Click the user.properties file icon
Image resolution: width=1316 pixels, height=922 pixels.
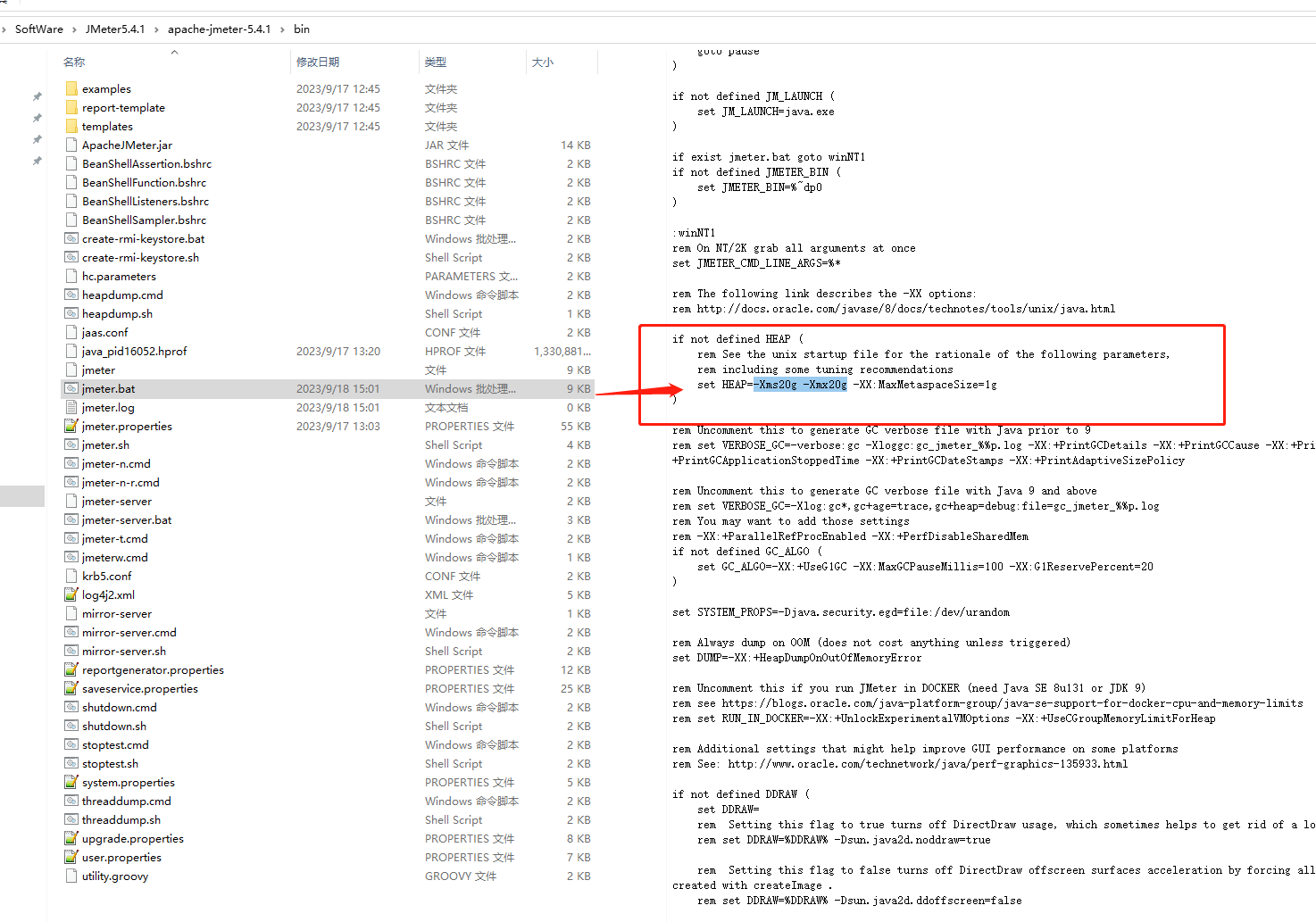(x=71, y=857)
